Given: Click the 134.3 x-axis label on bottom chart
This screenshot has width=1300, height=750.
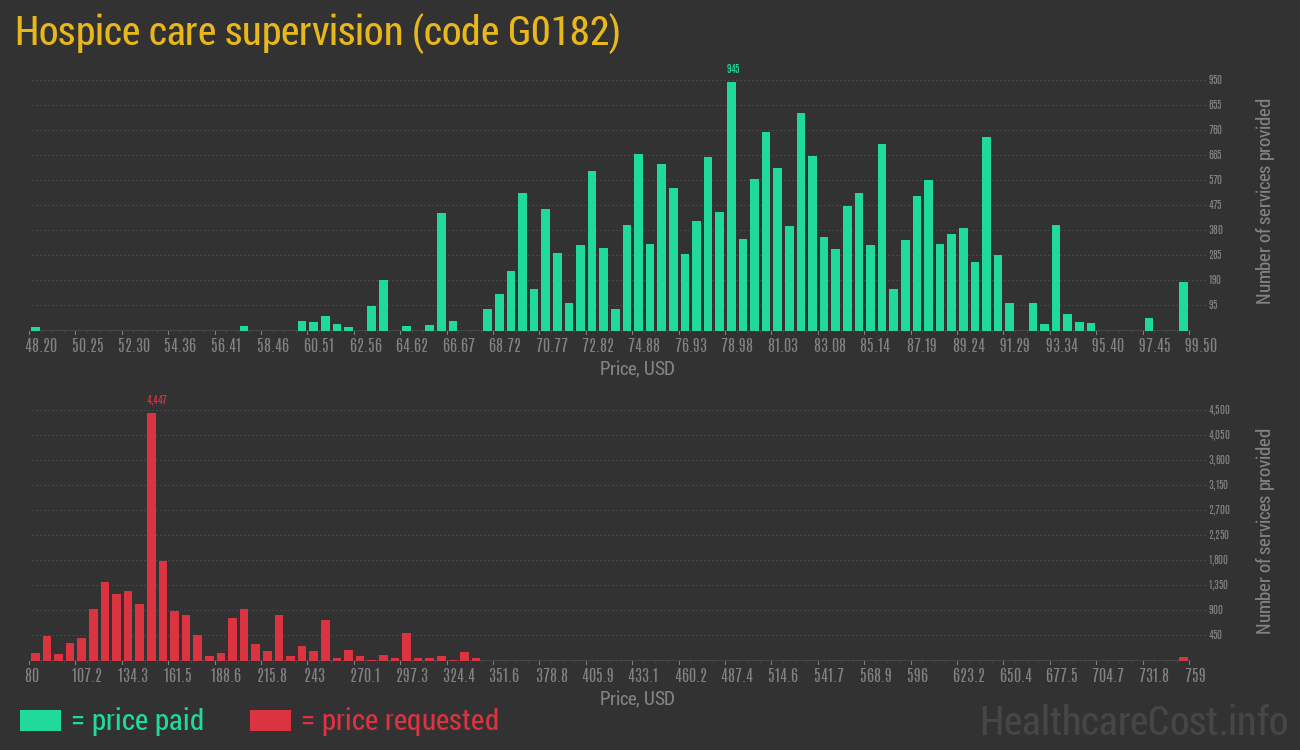Looking at the screenshot, I should tap(134, 676).
